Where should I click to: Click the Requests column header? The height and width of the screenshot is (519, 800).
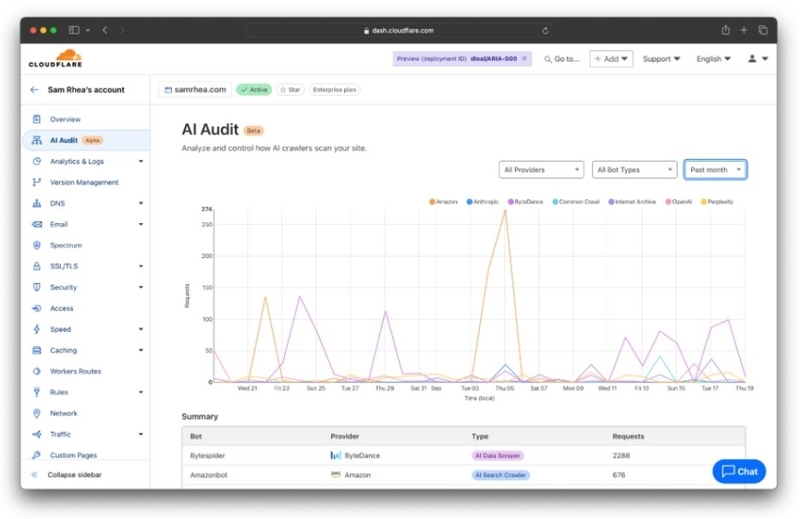click(x=628, y=436)
